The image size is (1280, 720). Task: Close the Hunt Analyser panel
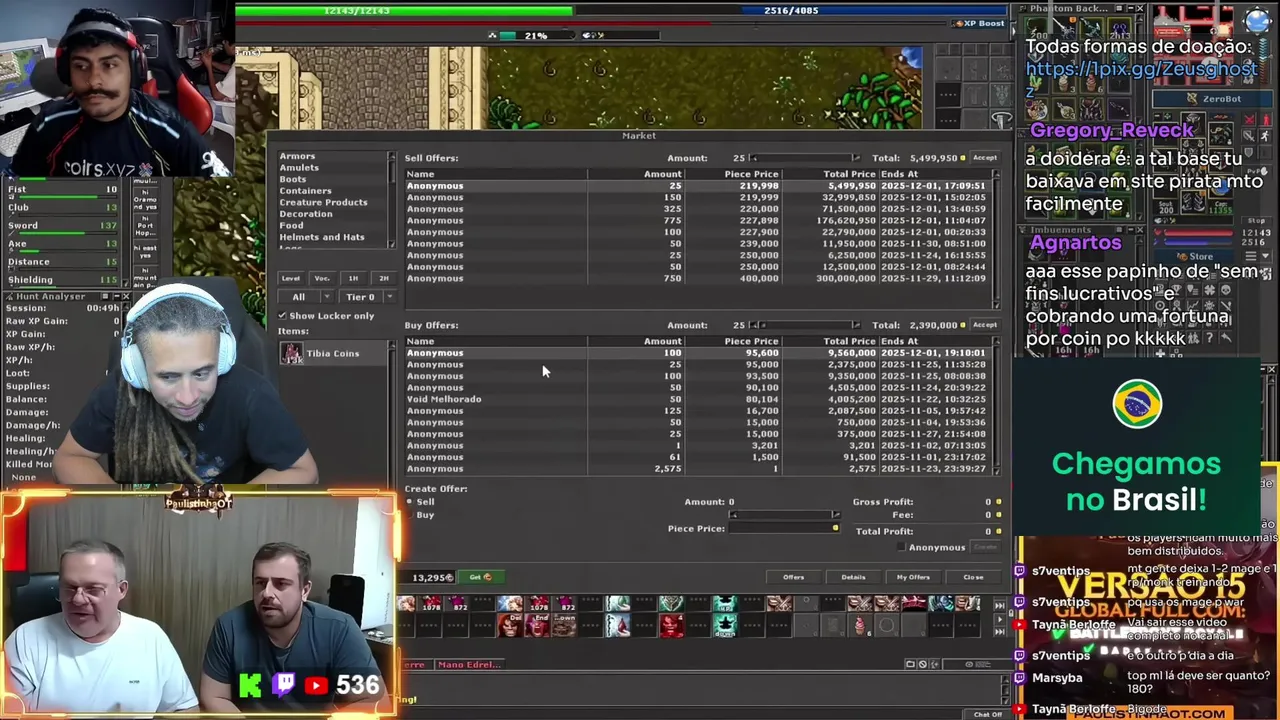(x=127, y=297)
